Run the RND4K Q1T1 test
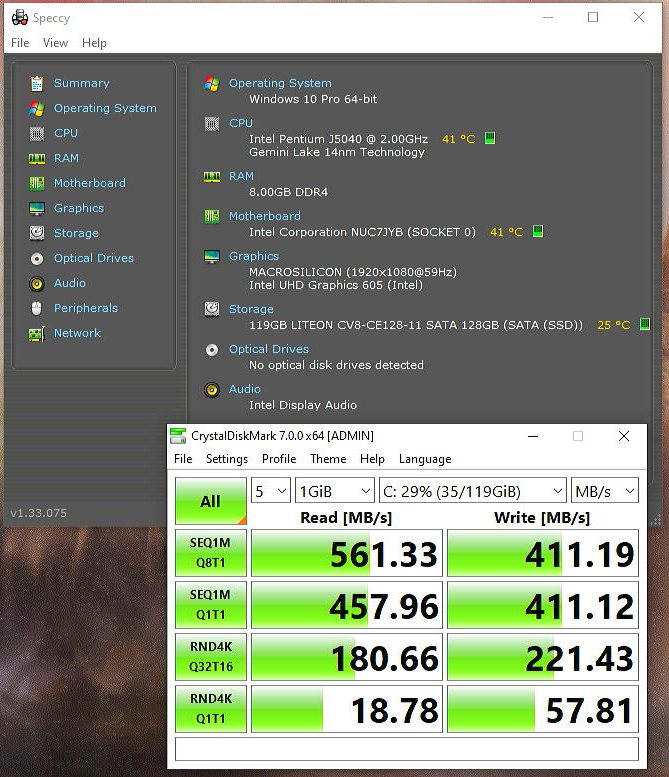 211,709
